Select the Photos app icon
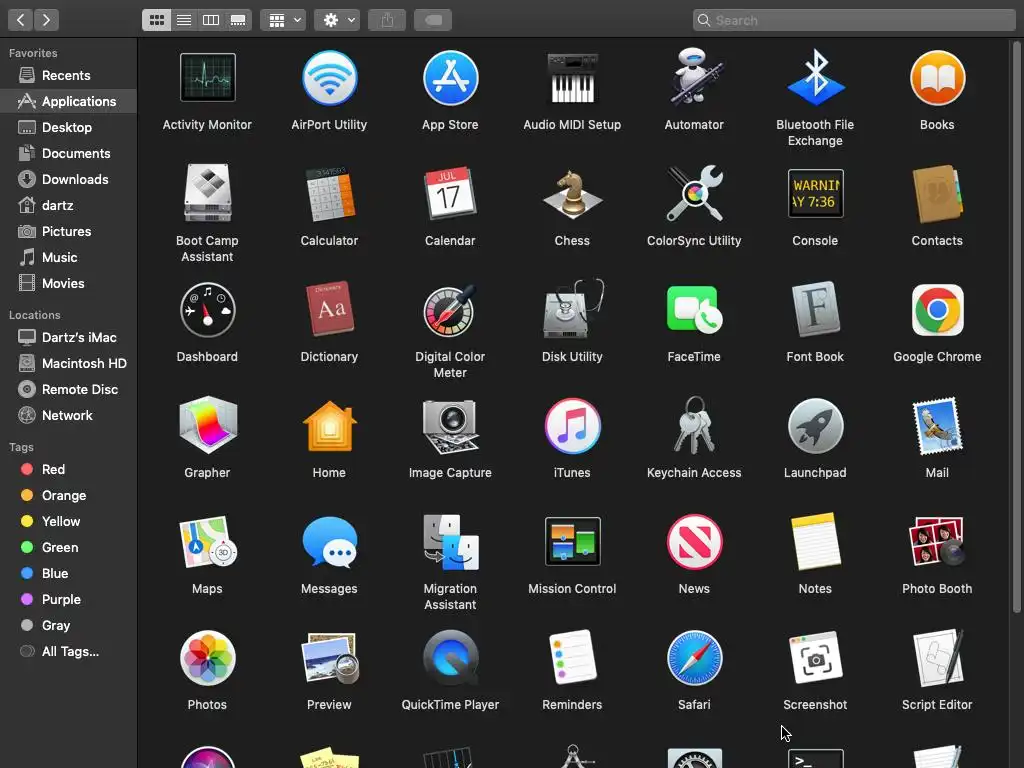This screenshot has width=1024, height=768. click(208, 658)
